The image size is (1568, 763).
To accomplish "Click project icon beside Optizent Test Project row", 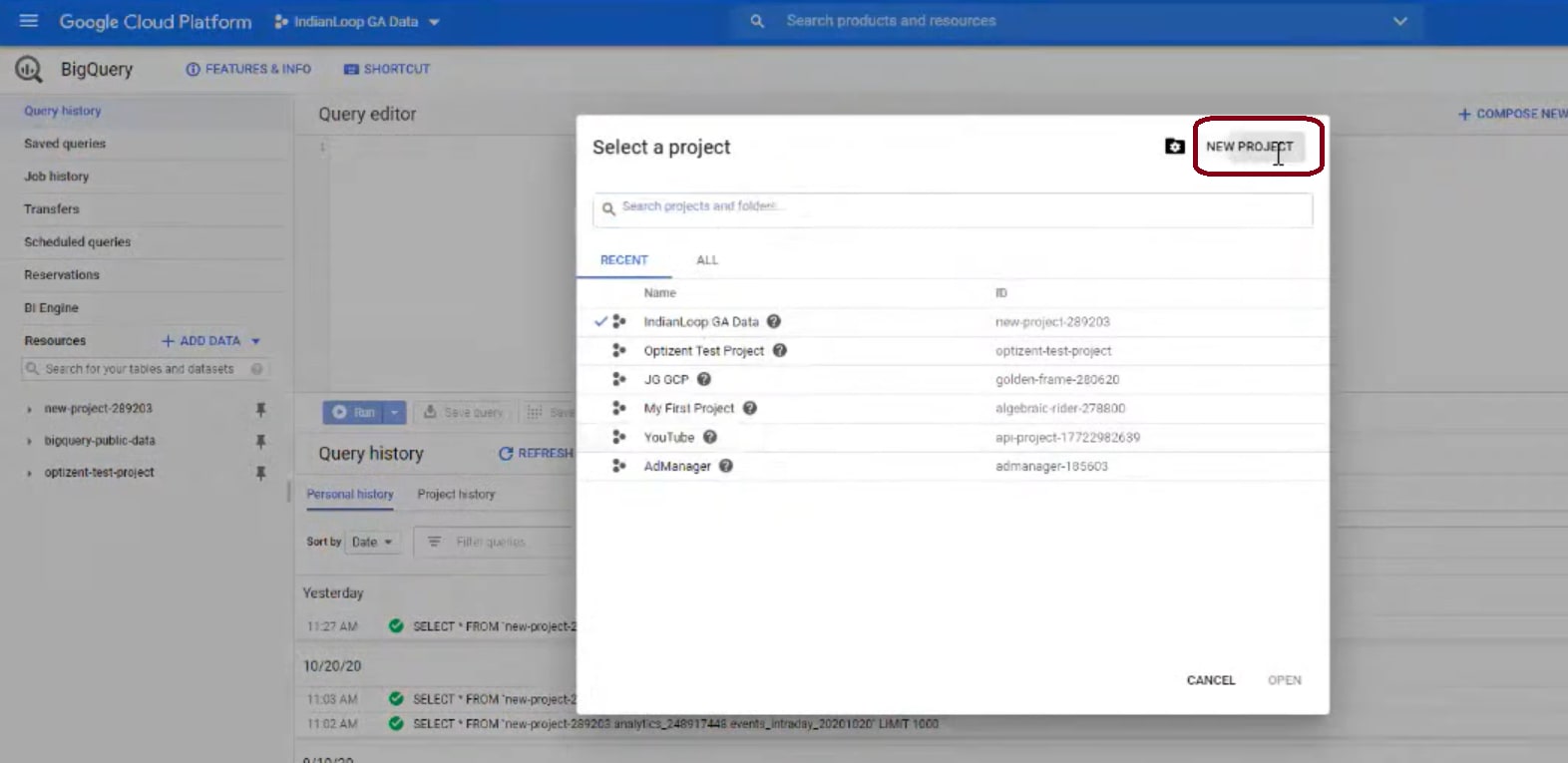I will (619, 350).
